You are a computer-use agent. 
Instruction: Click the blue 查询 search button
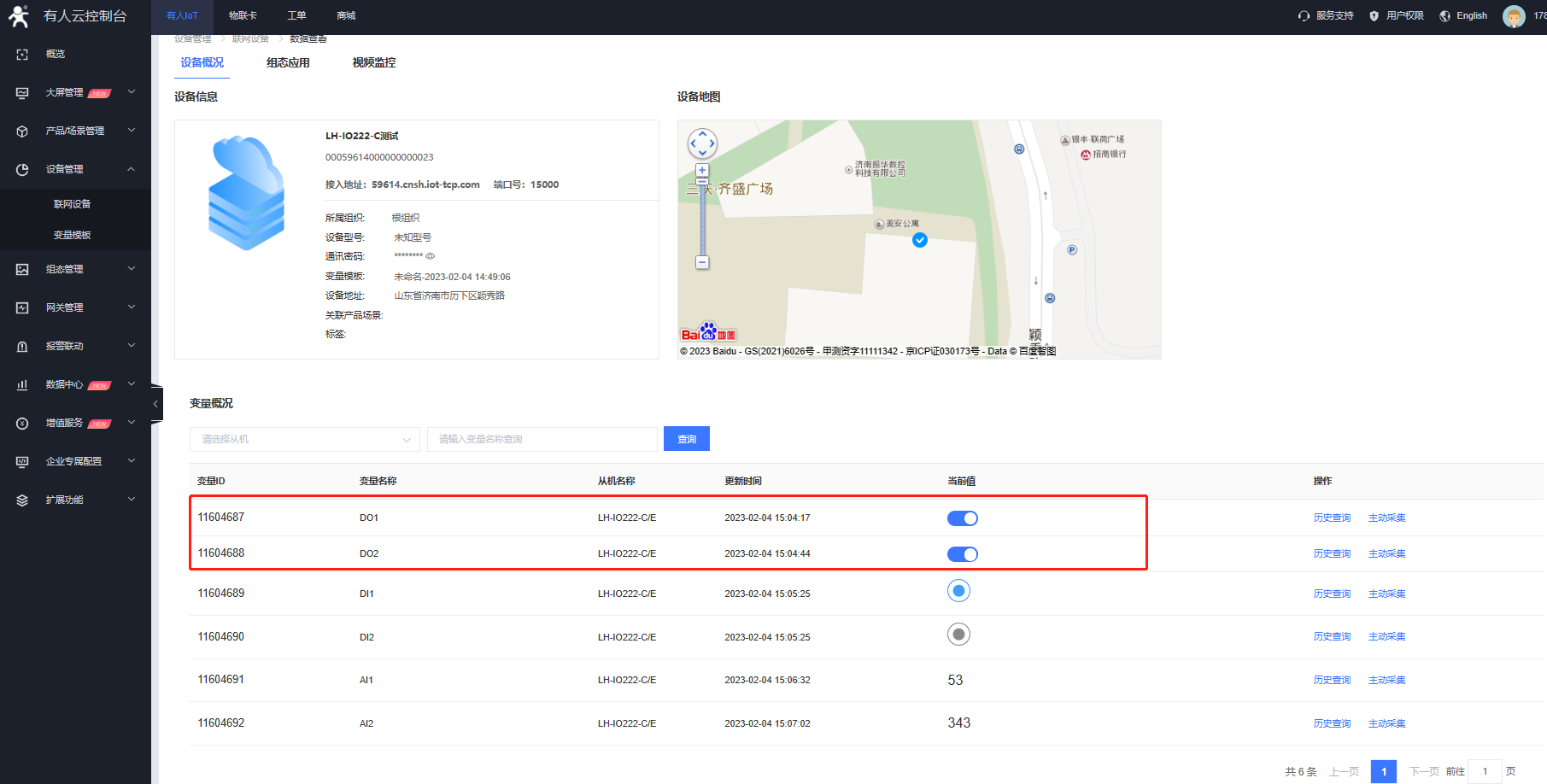(687, 439)
